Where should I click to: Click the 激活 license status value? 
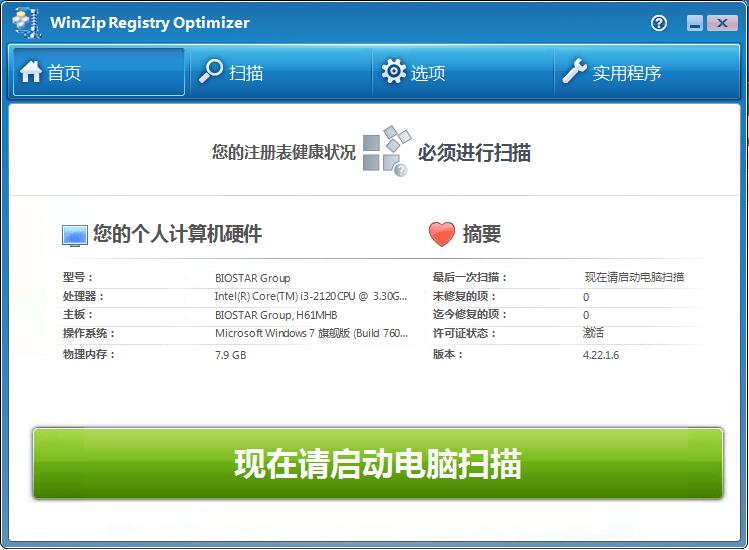coord(593,333)
